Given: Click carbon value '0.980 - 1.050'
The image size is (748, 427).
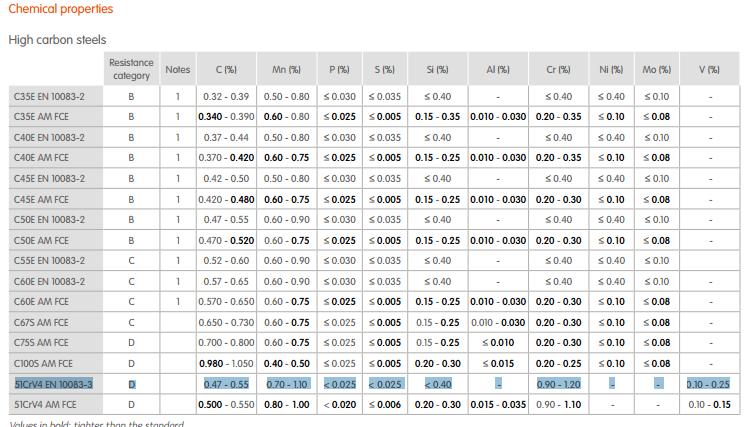Looking at the screenshot, I should pyautogui.click(x=226, y=364).
